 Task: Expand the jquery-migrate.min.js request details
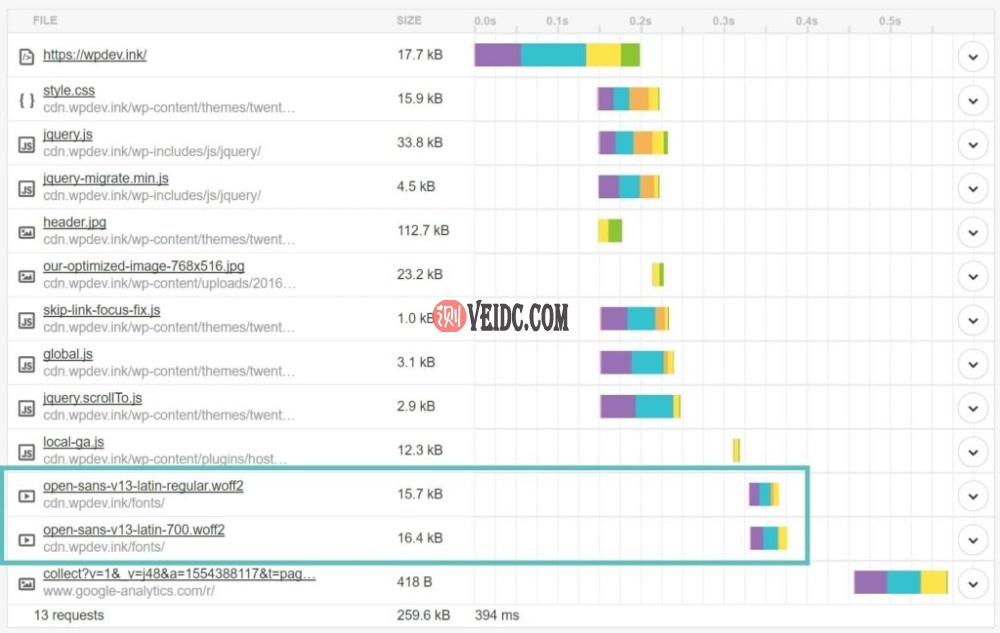(973, 189)
